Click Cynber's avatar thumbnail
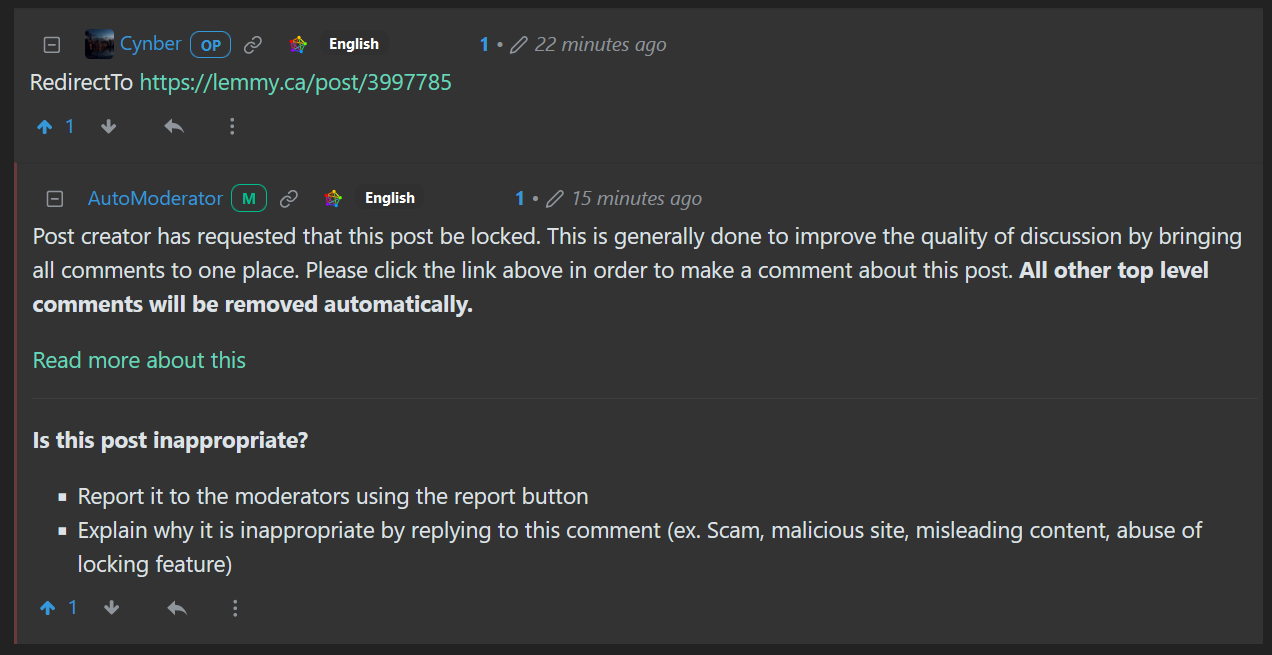The image size is (1272, 655). click(99, 44)
